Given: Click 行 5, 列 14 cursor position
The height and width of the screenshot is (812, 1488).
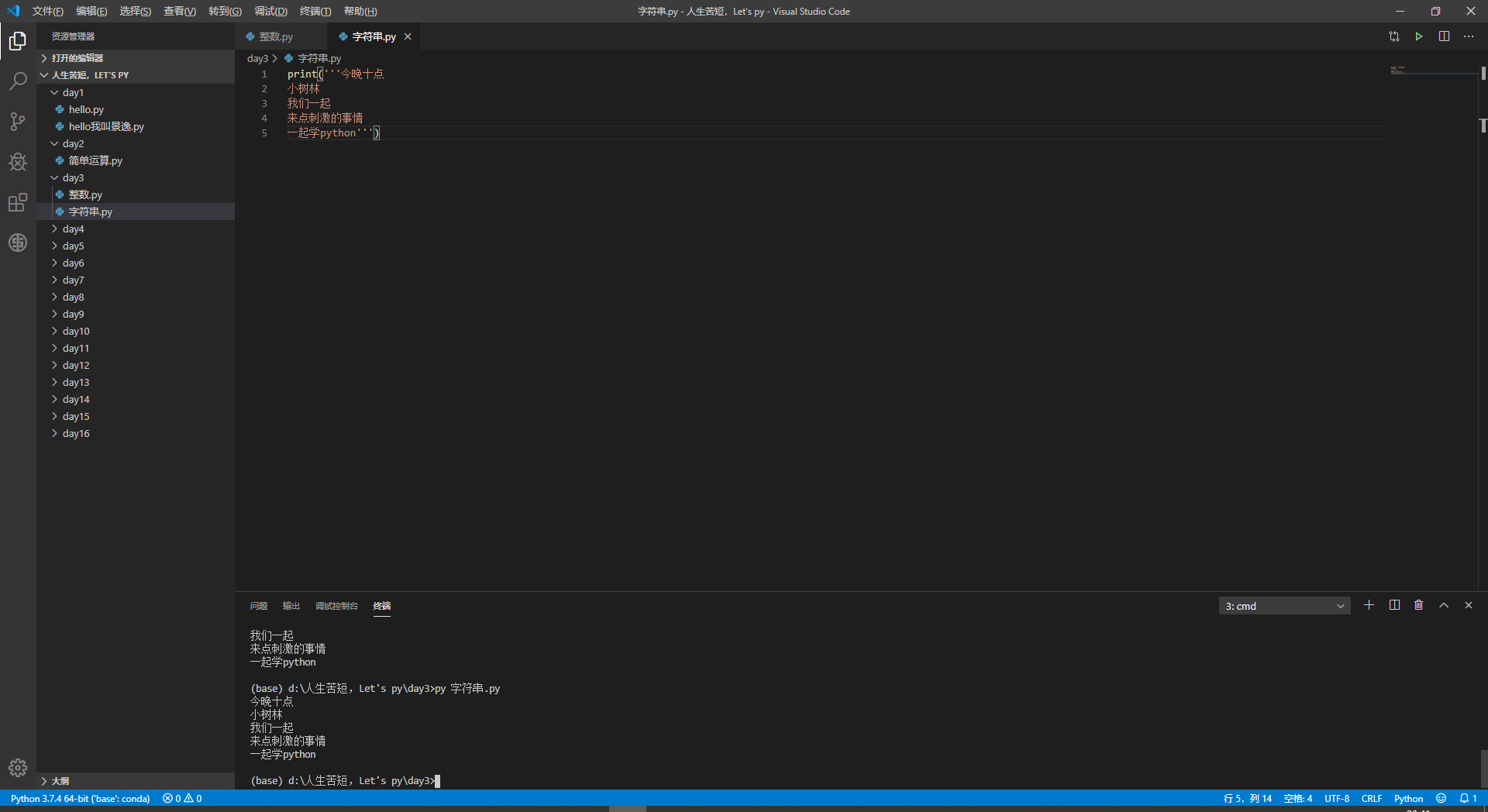Looking at the screenshot, I should [1248, 798].
